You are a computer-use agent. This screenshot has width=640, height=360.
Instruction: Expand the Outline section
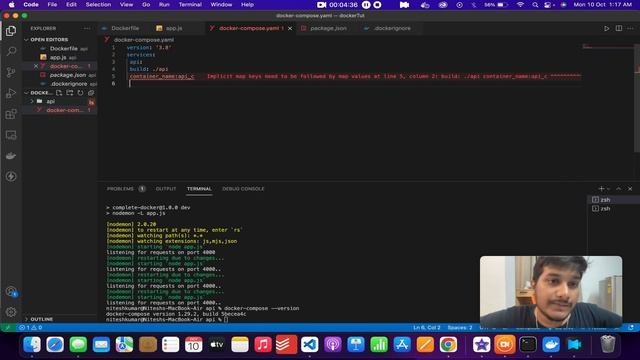[42, 319]
